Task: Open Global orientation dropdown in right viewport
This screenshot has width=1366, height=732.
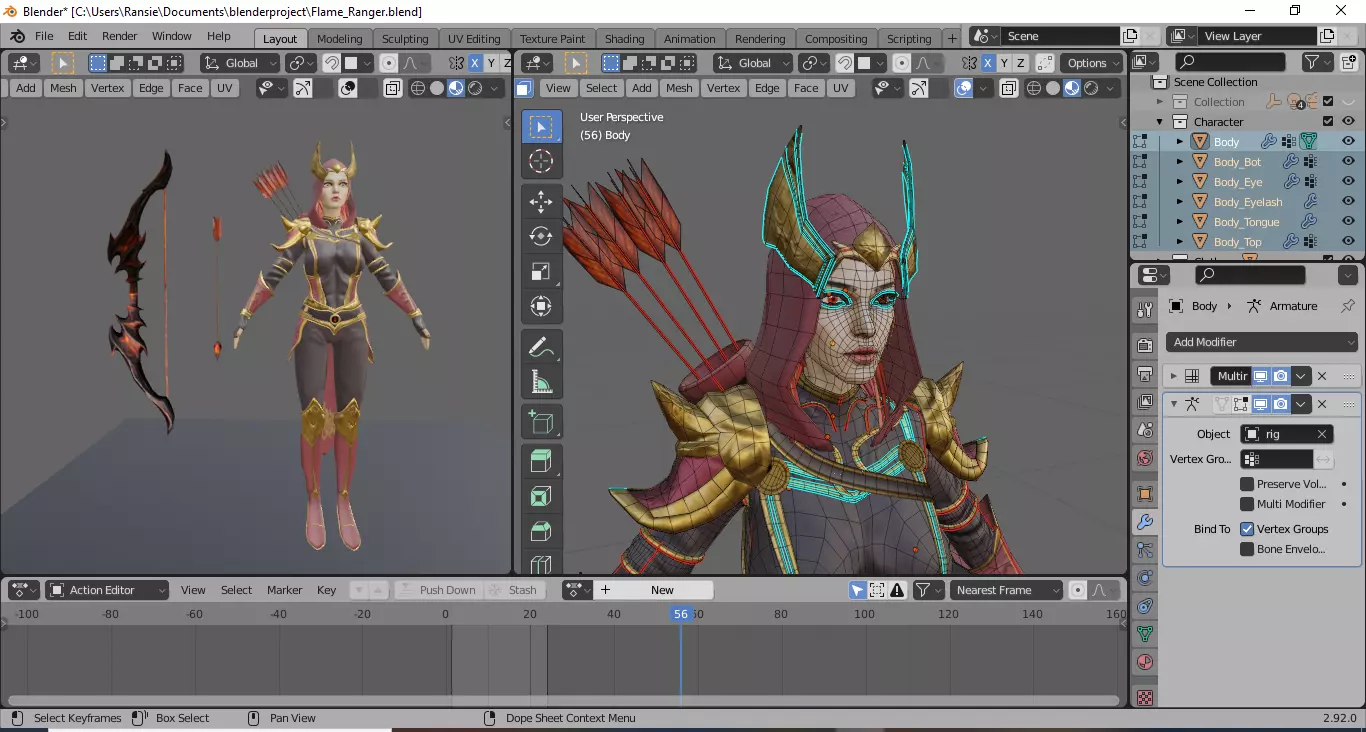Action: 752,63
